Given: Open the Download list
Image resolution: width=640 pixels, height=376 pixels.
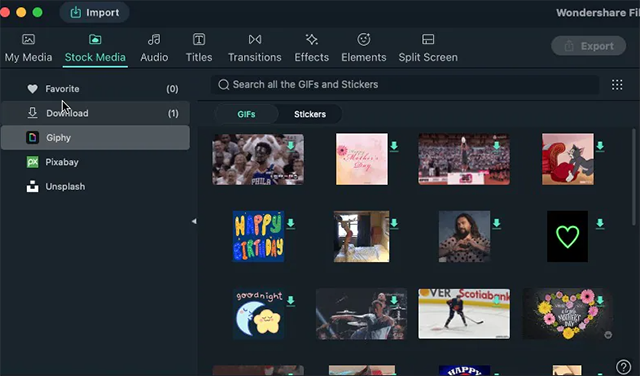Looking at the screenshot, I should pyautogui.click(x=95, y=113).
